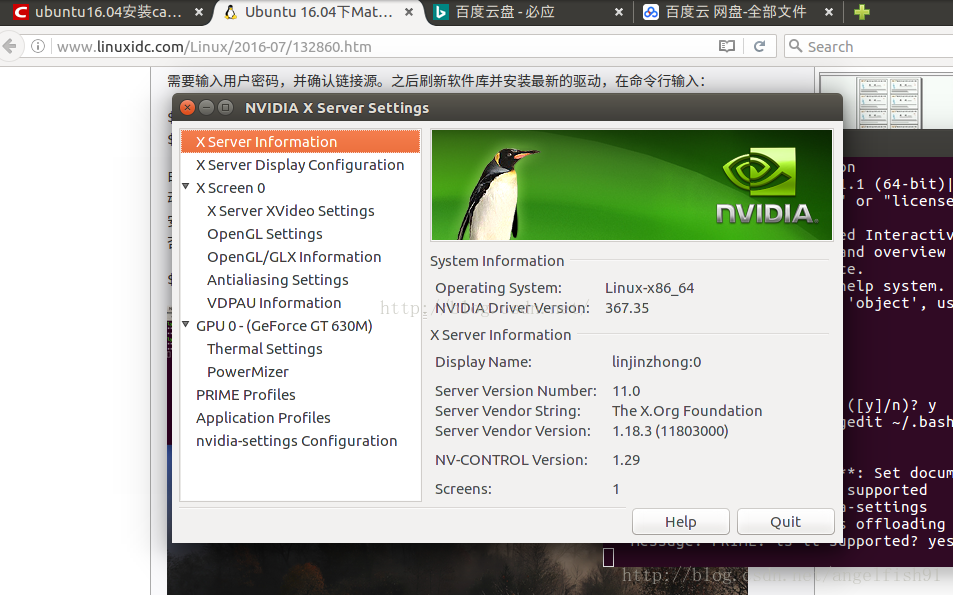The height and width of the screenshot is (595, 953).
Task: Click the Help button
Action: [681, 521]
